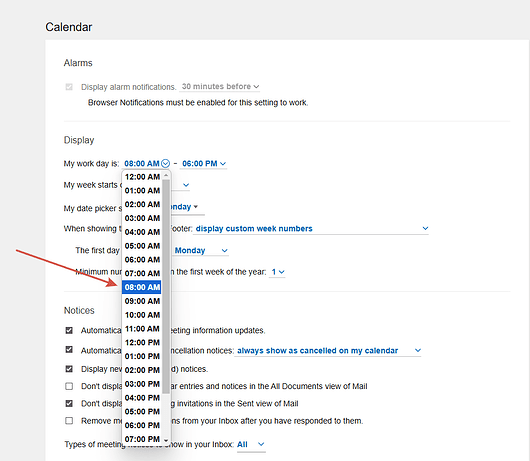Screen dimensions: 530x461
Task: Open the always show as cancelled dropdown
Action: [x=328, y=350]
